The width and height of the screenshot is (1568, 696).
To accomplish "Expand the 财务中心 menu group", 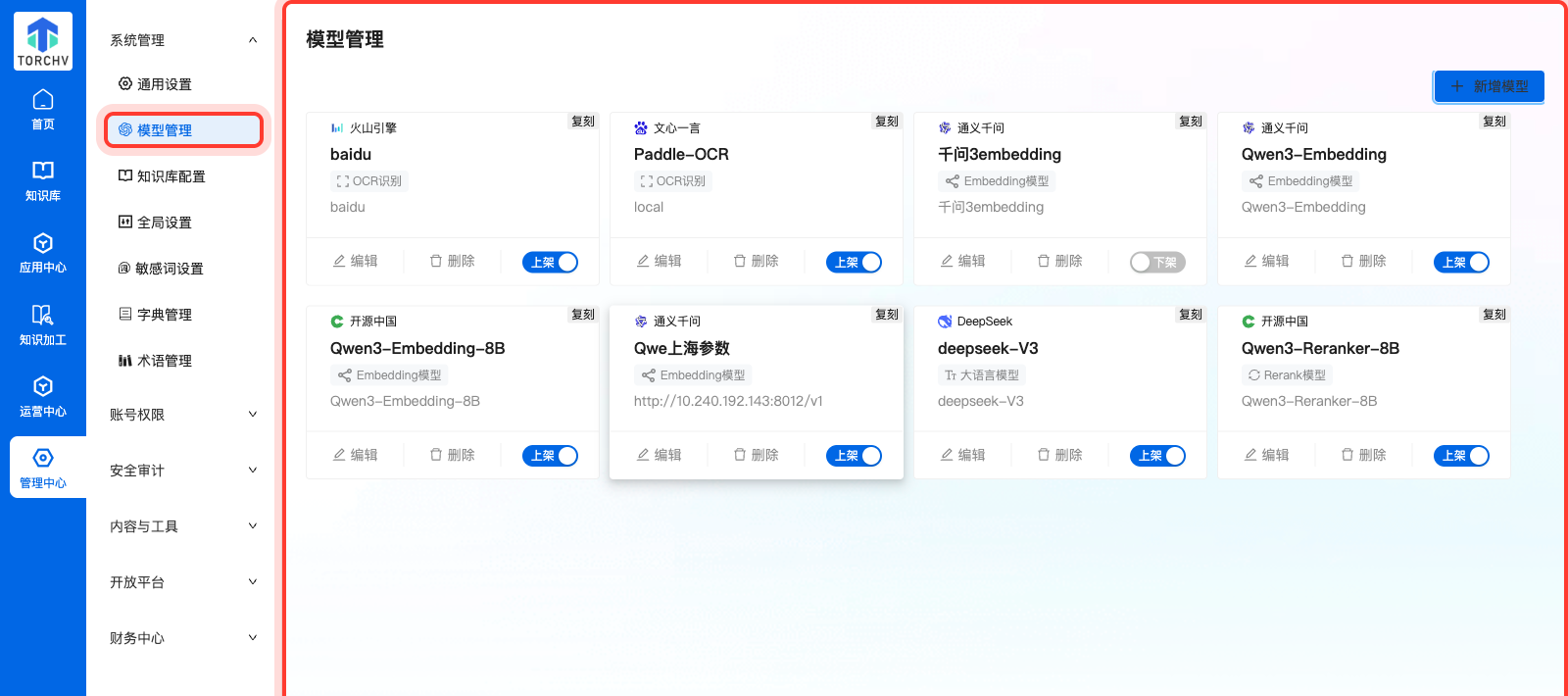I will 182,638.
